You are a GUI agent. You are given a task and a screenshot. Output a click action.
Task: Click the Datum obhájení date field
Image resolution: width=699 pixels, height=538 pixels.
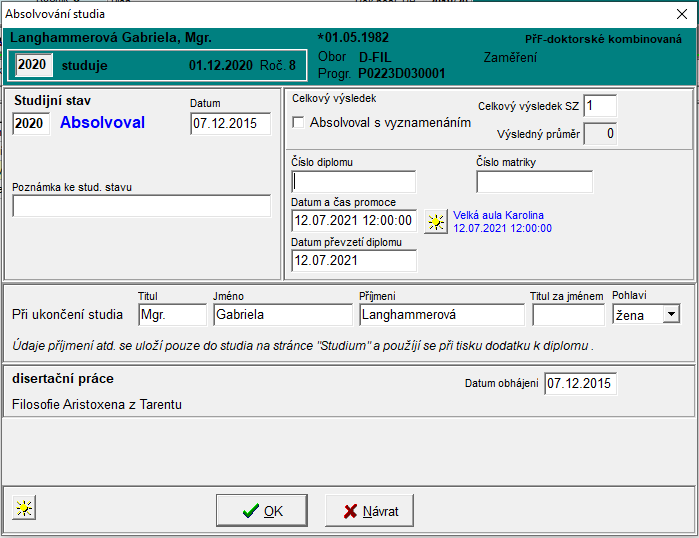click(581, 384)
